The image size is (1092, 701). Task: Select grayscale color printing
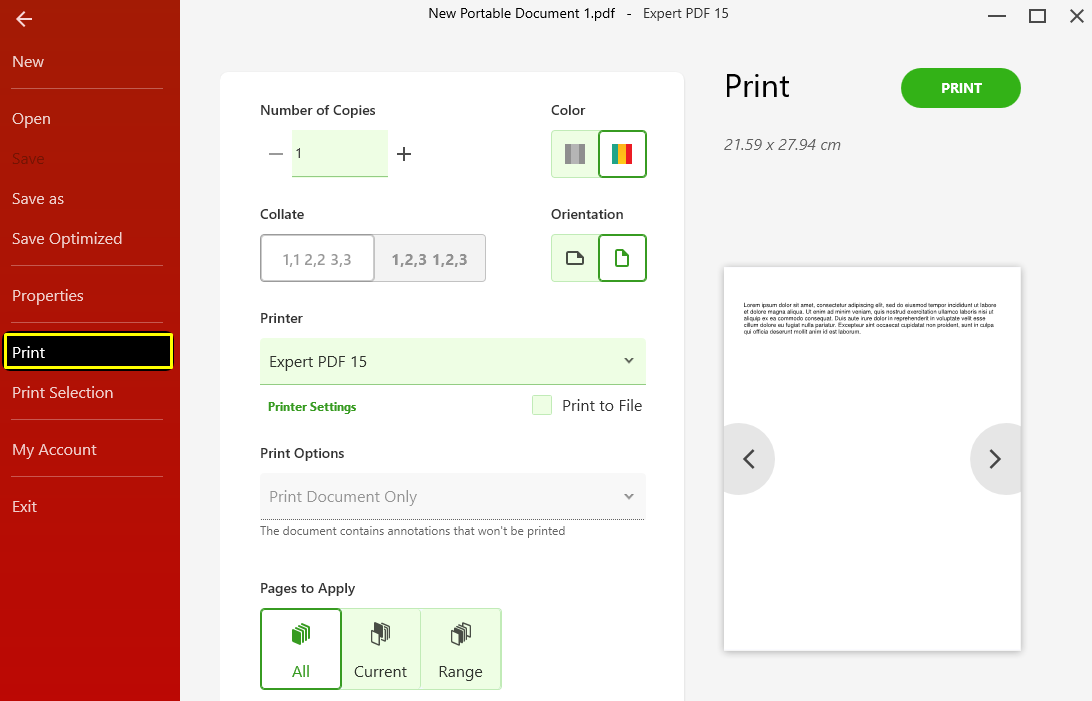tap(575, 154)
